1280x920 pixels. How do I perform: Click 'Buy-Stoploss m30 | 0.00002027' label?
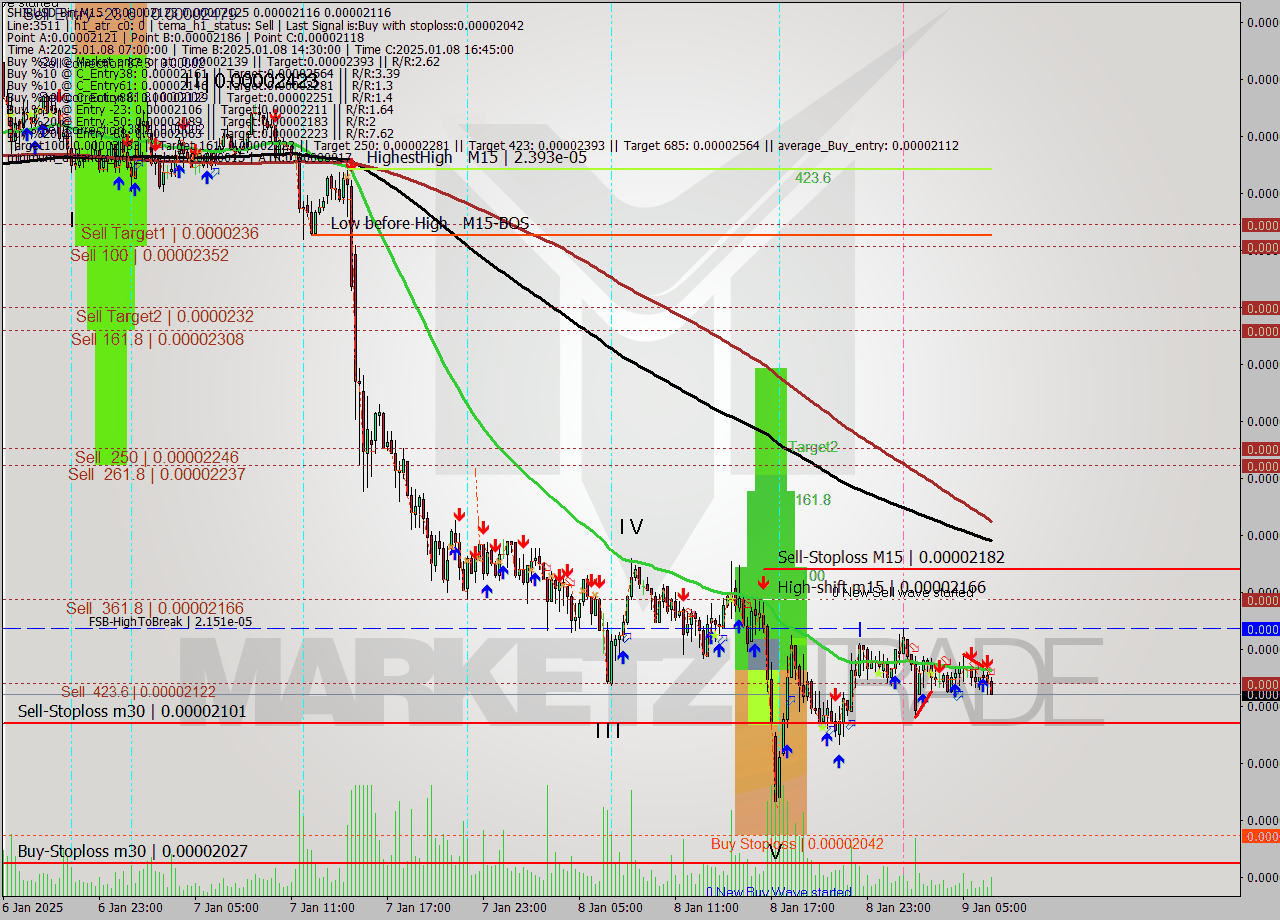[x=132, y=851]
